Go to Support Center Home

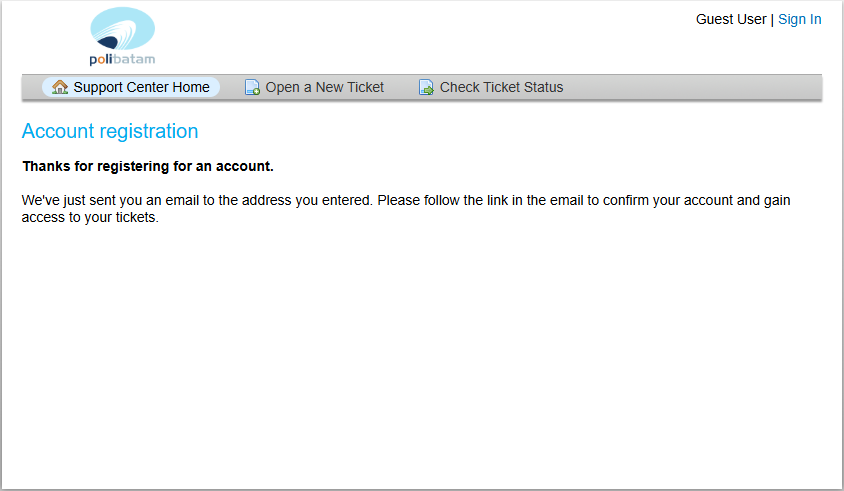click(141, 87)
